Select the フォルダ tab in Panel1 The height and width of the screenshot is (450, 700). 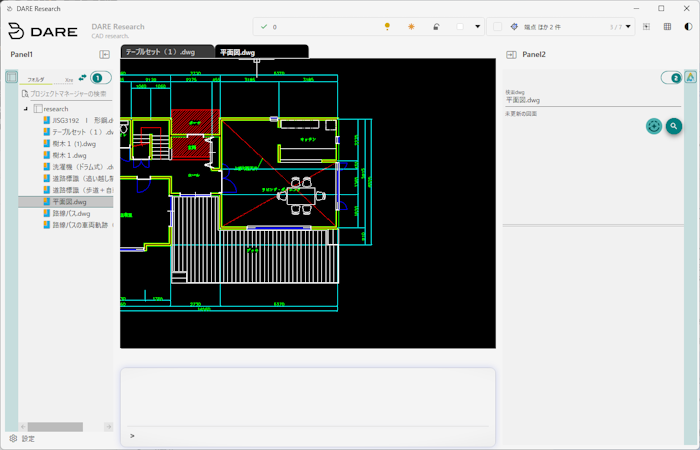tap(36, 79)
